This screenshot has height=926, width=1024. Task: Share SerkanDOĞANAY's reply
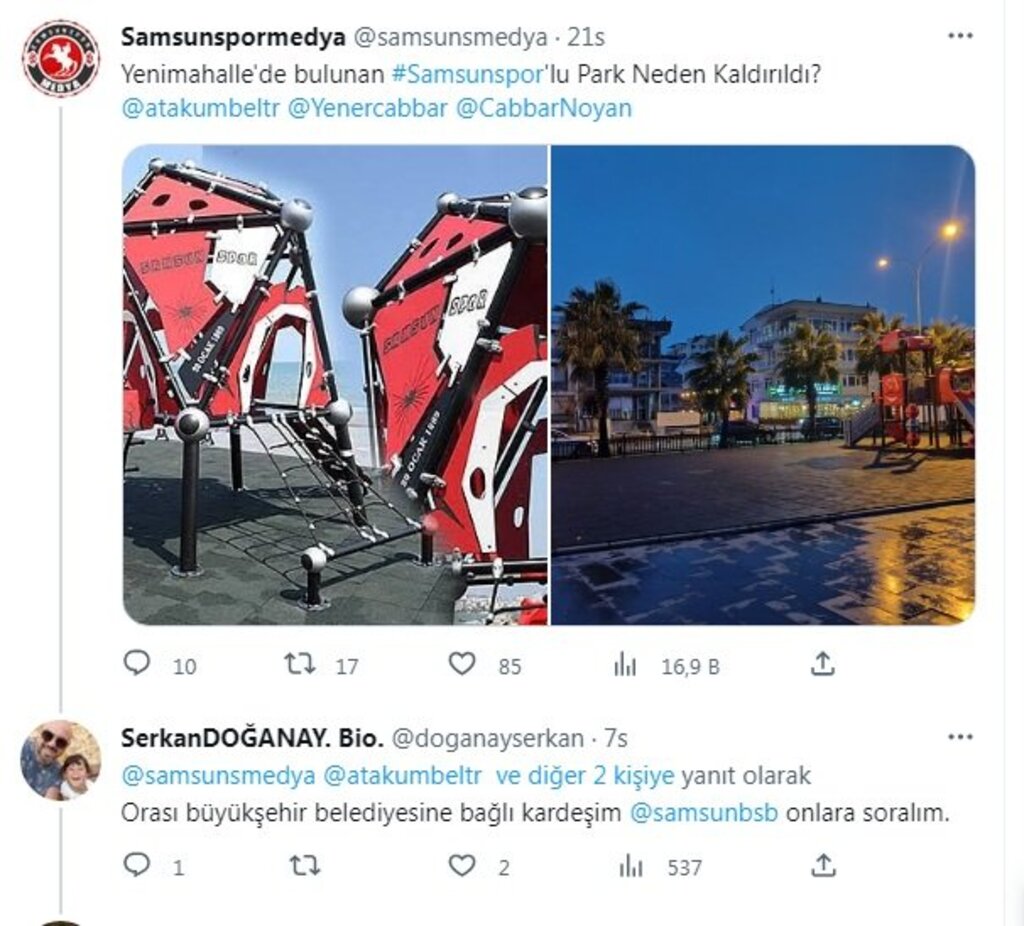(x=823, y=865)
